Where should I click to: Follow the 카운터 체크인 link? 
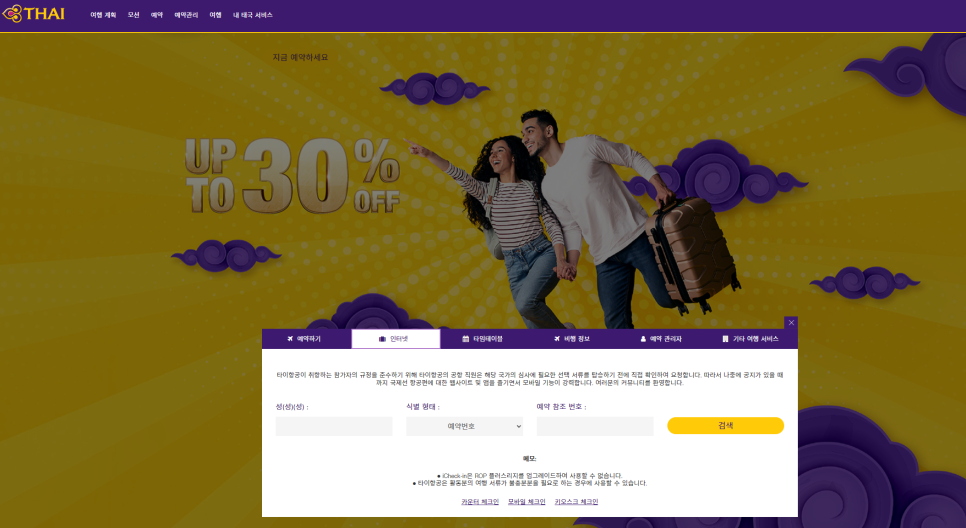pyautogui.click(x=480, y=502)
